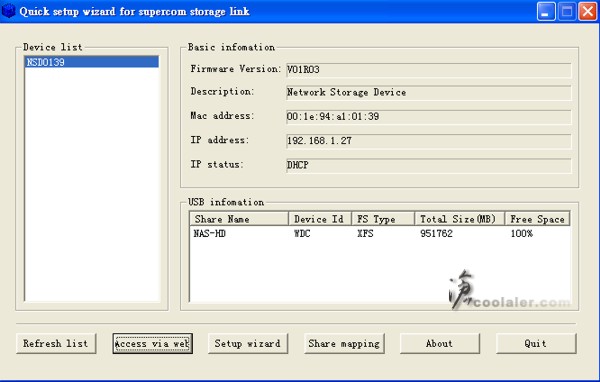
Task: Click the Mac address field
Action: coord(429,117)
